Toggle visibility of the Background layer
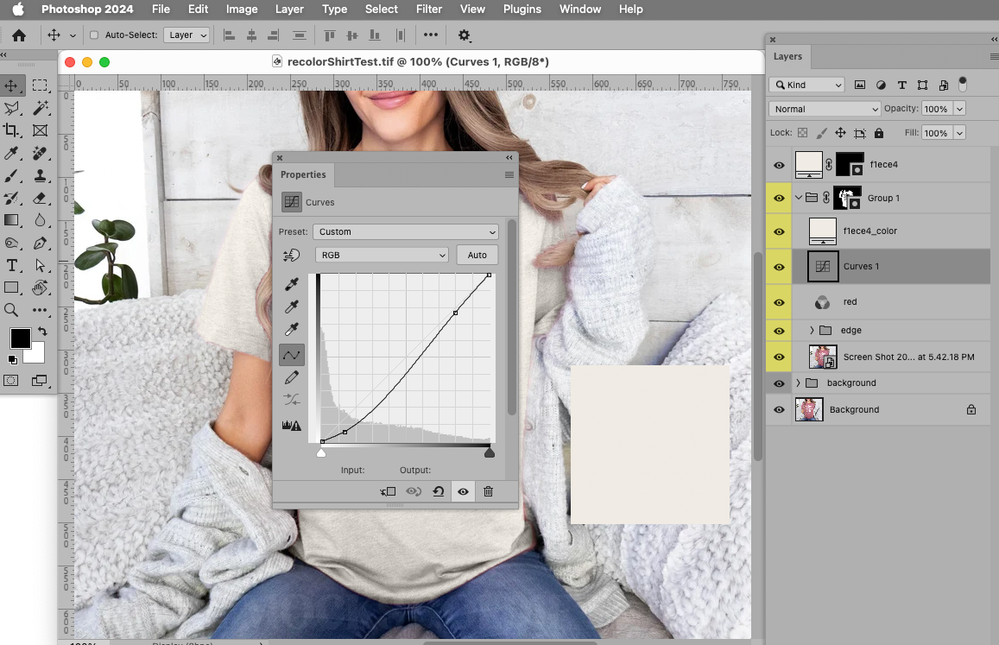This screenshot has width=999, height=645. pos(779,409)
